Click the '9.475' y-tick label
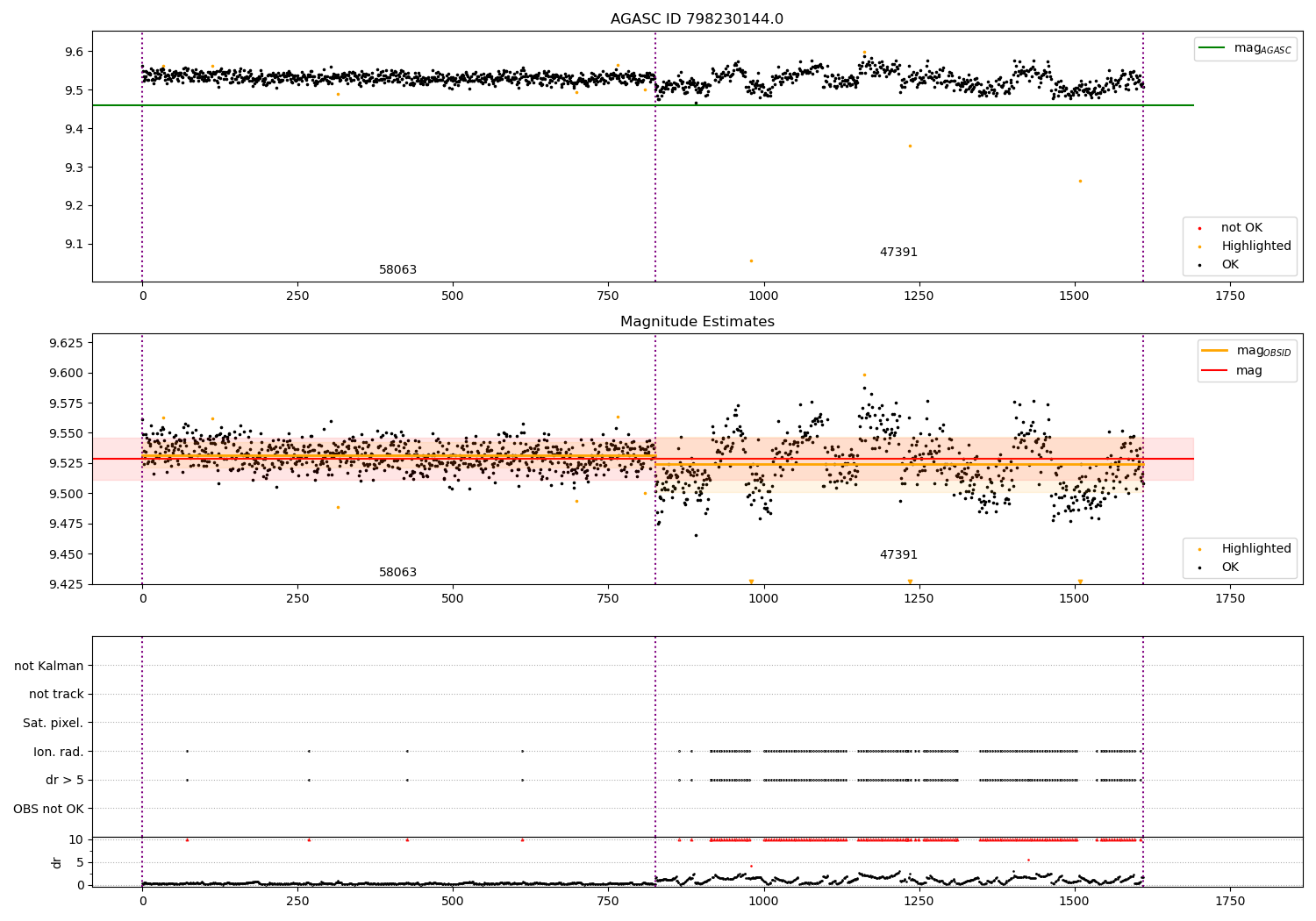 point(67,524)
